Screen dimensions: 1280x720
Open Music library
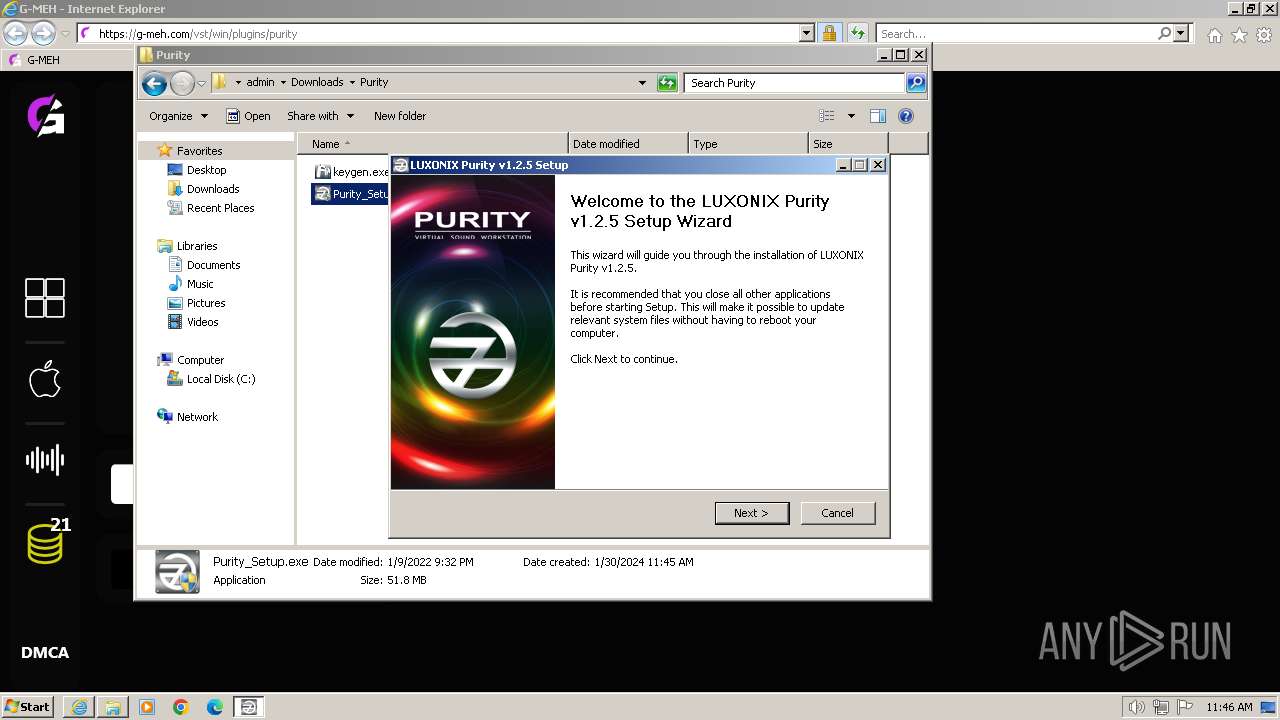(x=200, y=284)
